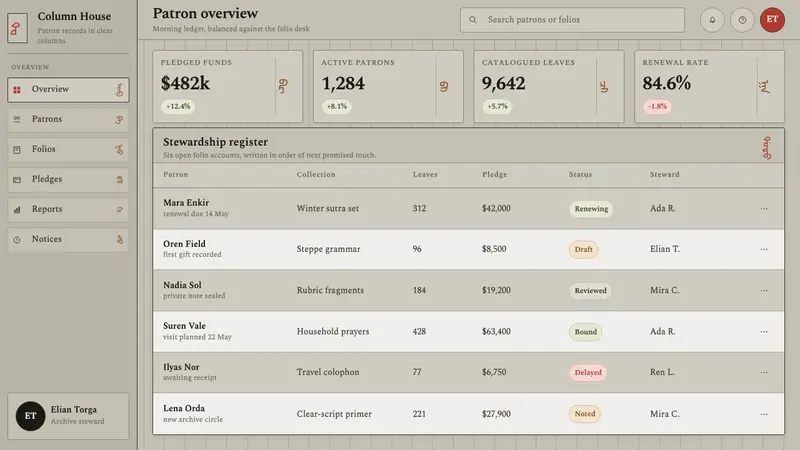Open row actions for Suren Vale
The image size is (800, 450).
[x=764, y=332]
